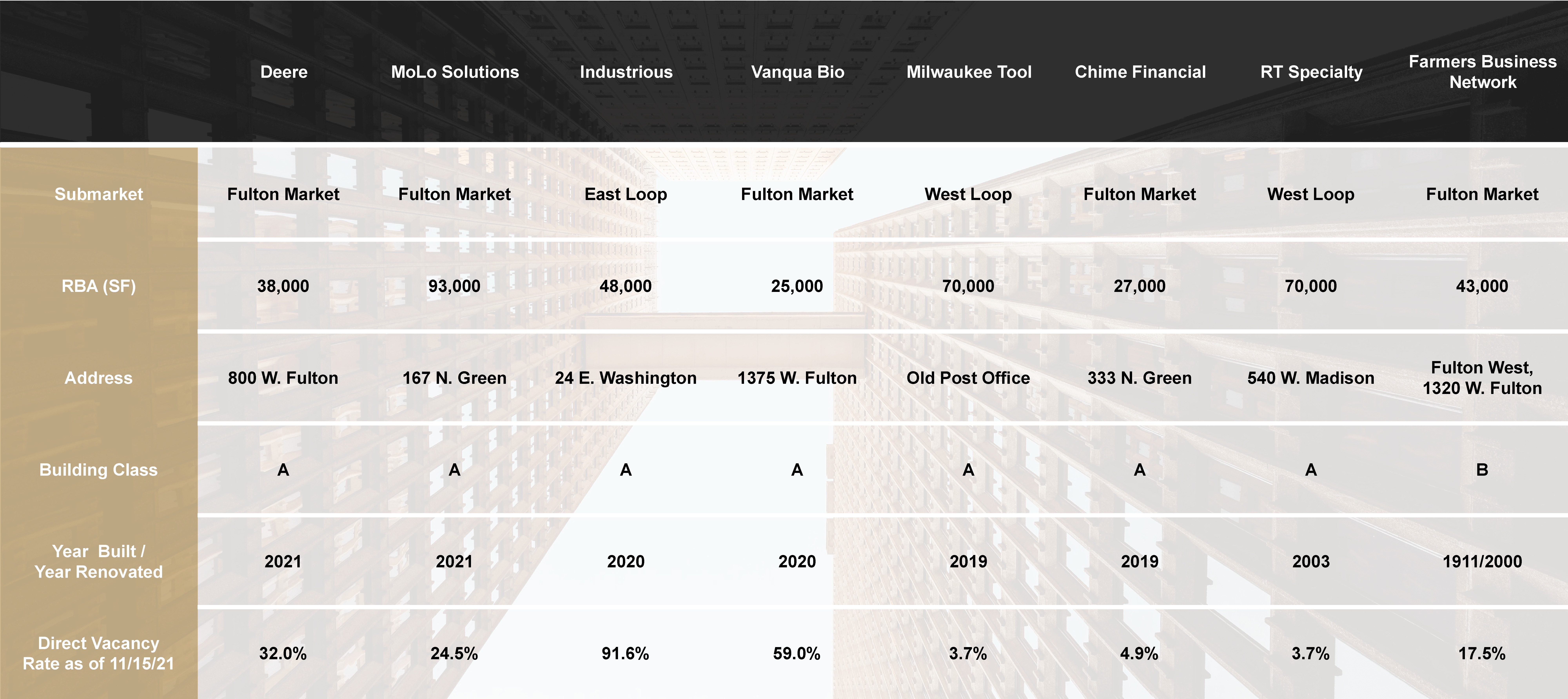Image resolution: width=1568 pixels, height=699 pixels.
Task: Click the 800 W. Fulton address cell
Action: [283, 378]
